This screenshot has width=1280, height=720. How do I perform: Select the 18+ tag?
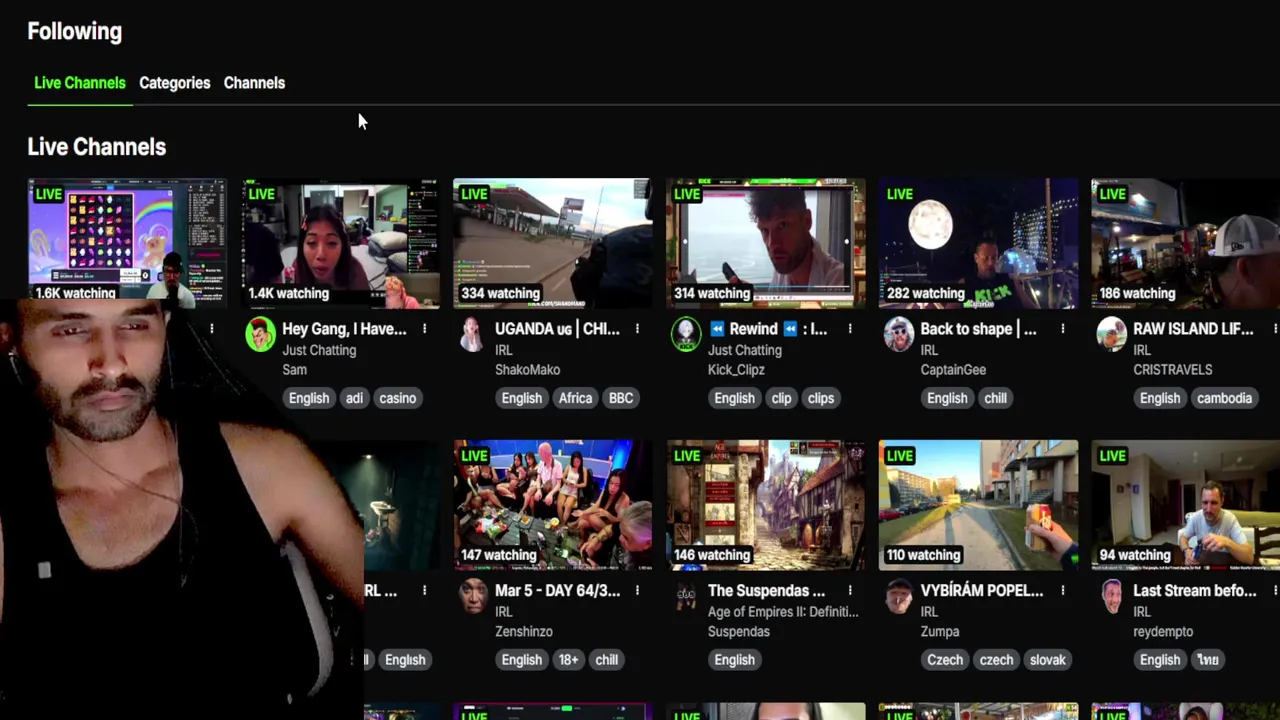[568, 660]
